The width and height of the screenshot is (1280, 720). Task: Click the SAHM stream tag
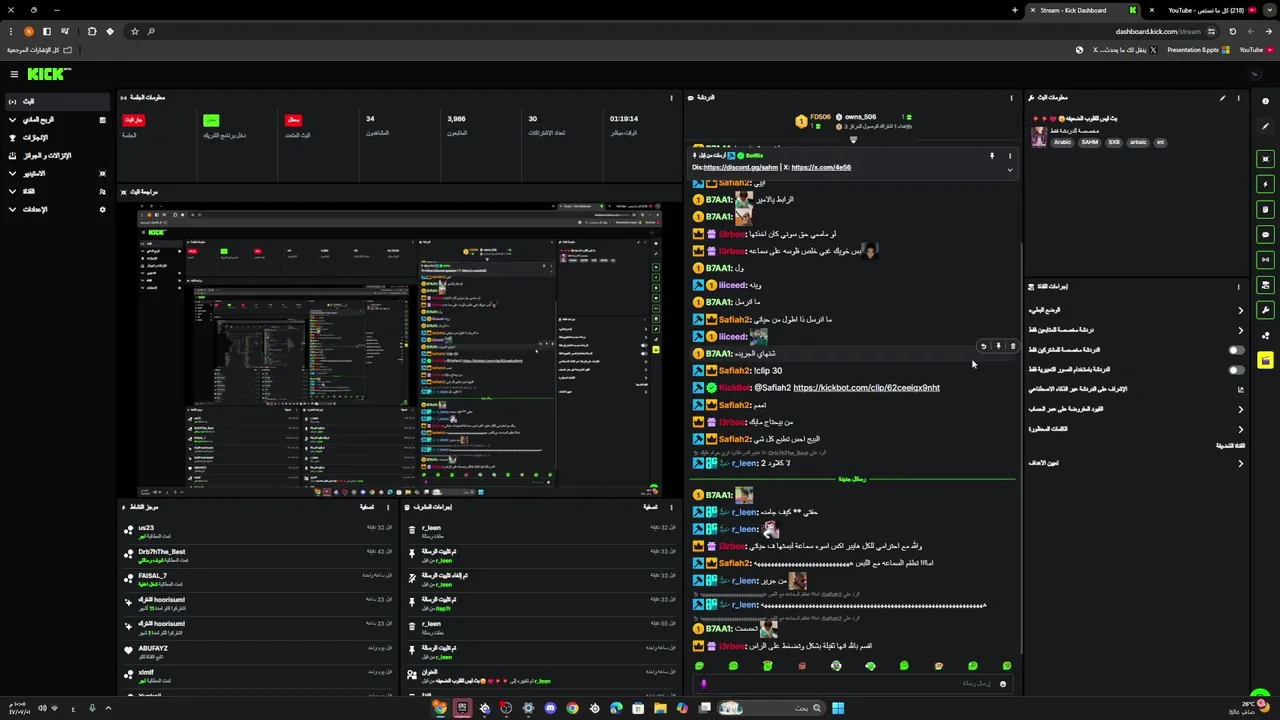(x=1090, y=142)
